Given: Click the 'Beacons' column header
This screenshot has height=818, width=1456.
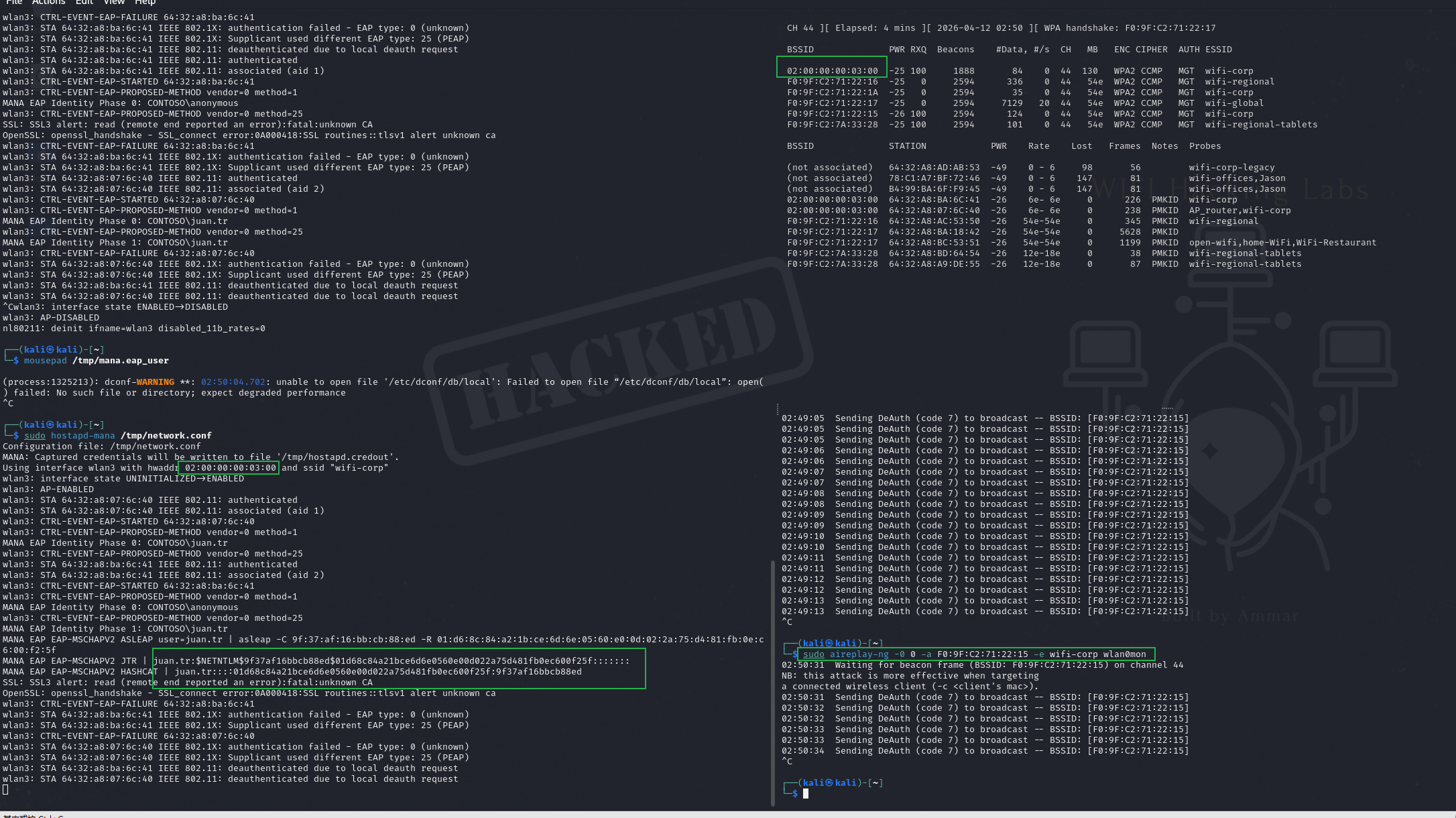Looking at the screenshot, I should (x=955, y=50).
